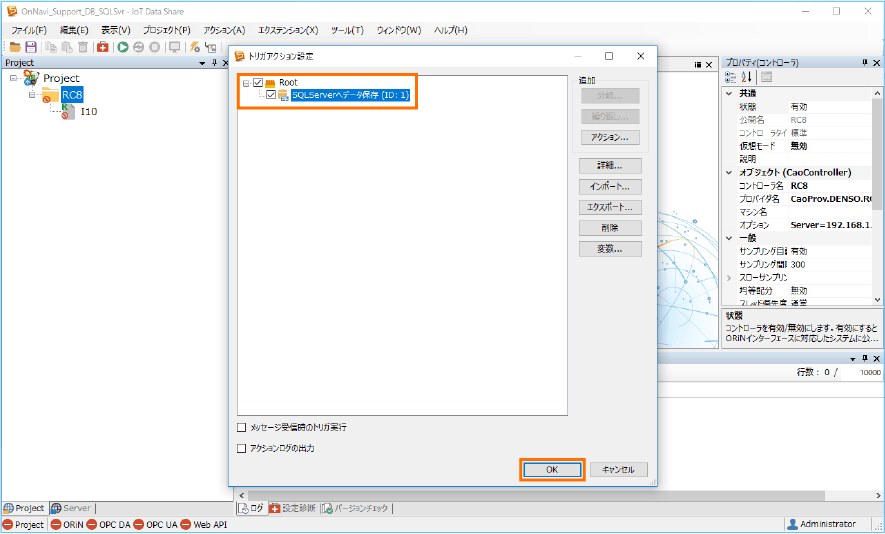Screen dimensions: 885x534
Task: Collapse the 共通 property group
Action: coord(729,93)
